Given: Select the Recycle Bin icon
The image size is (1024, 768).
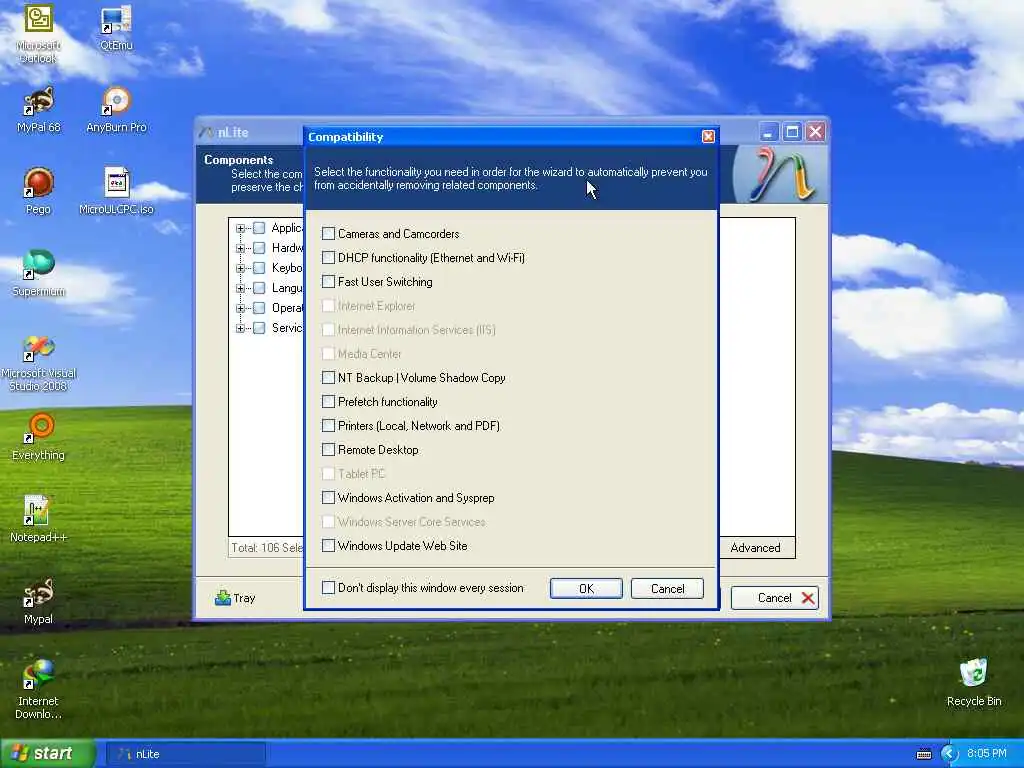Looking at the screenshot, I should (974, 683).
